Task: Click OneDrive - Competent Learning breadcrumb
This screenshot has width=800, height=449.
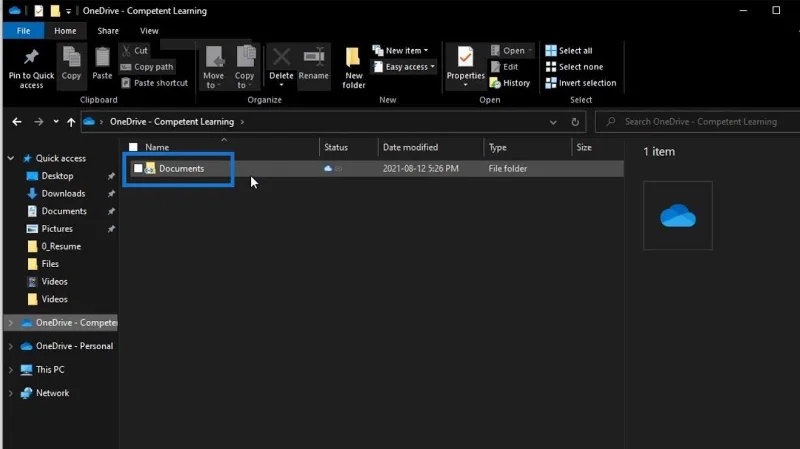Action: click(172, 121)
